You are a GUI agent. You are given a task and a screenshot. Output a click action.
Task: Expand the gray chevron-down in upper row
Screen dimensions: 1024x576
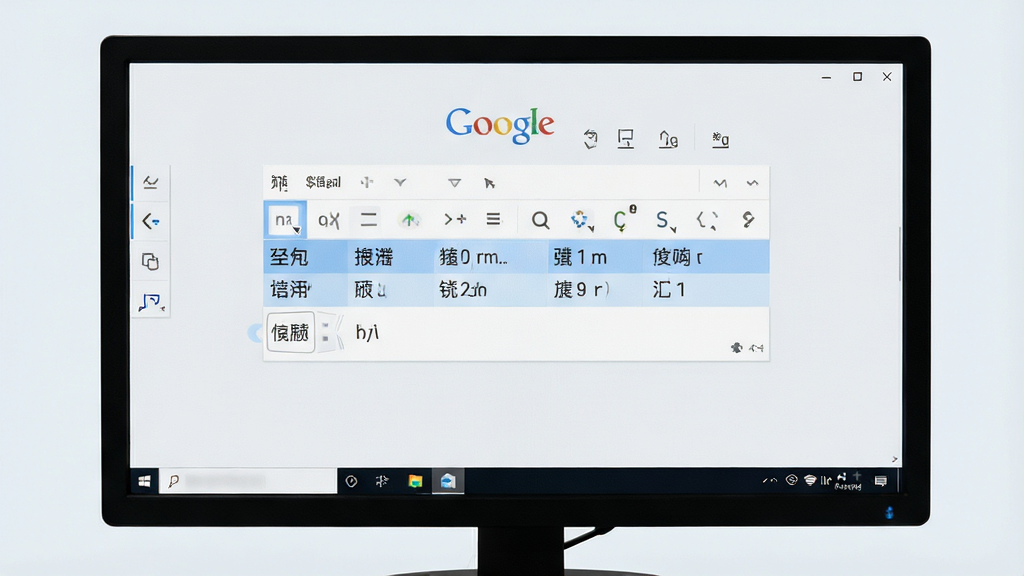[x=400, y=183]
